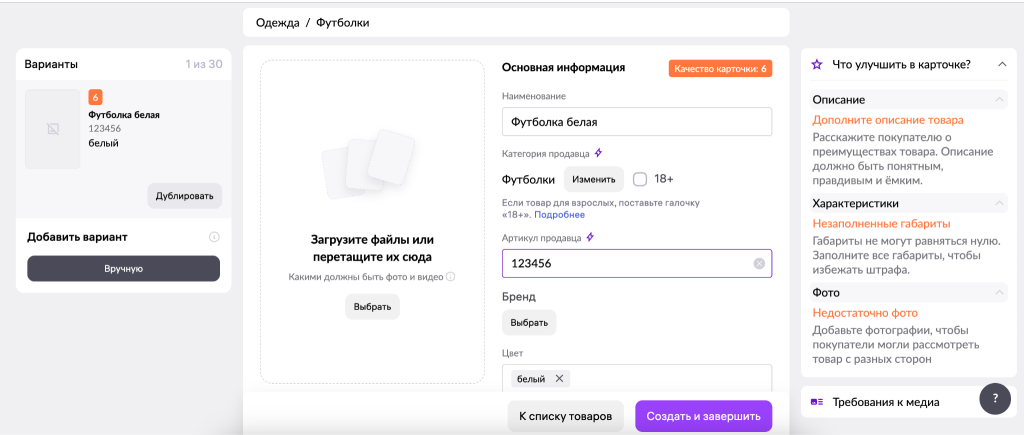Click the orange quality badge 6 in variant card
The height and width of the screenshot is (435, 1024).
[x=95, y=98]
